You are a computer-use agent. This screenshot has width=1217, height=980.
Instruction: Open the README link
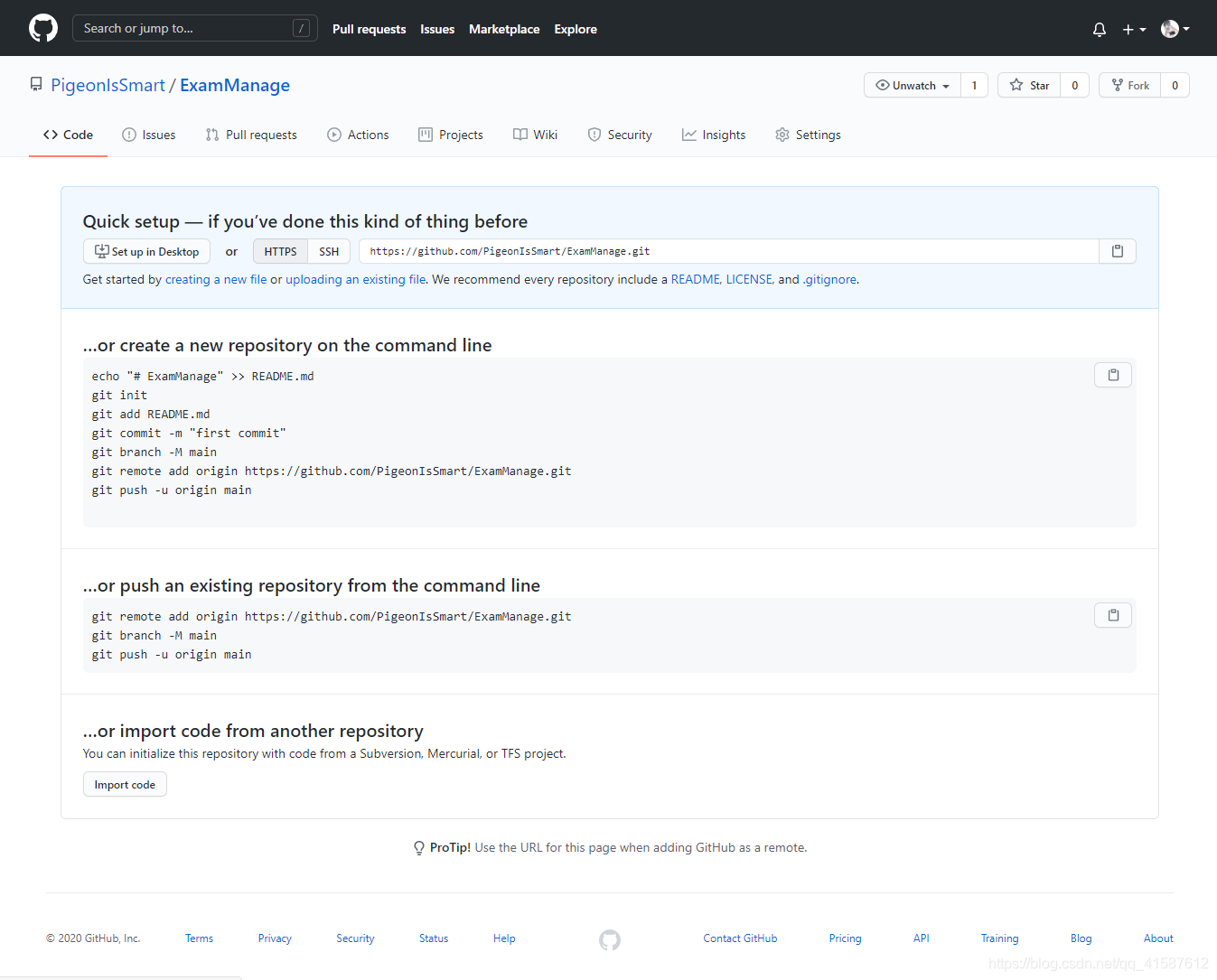coord(695,279)
